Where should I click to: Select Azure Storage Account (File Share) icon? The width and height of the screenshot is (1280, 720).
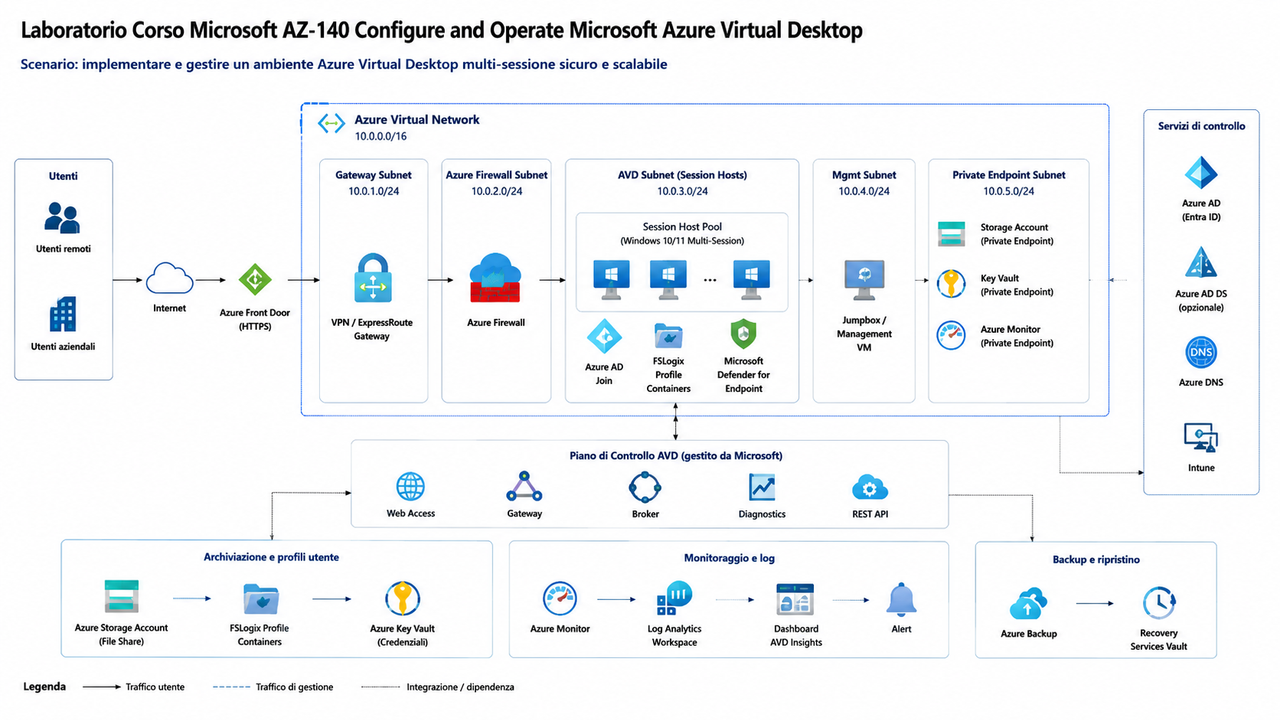click(121, 598)
